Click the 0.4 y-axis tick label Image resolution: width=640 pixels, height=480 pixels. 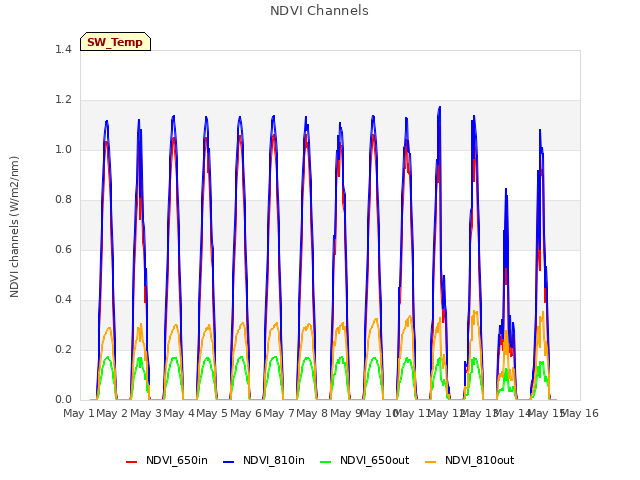pos(63,300)
